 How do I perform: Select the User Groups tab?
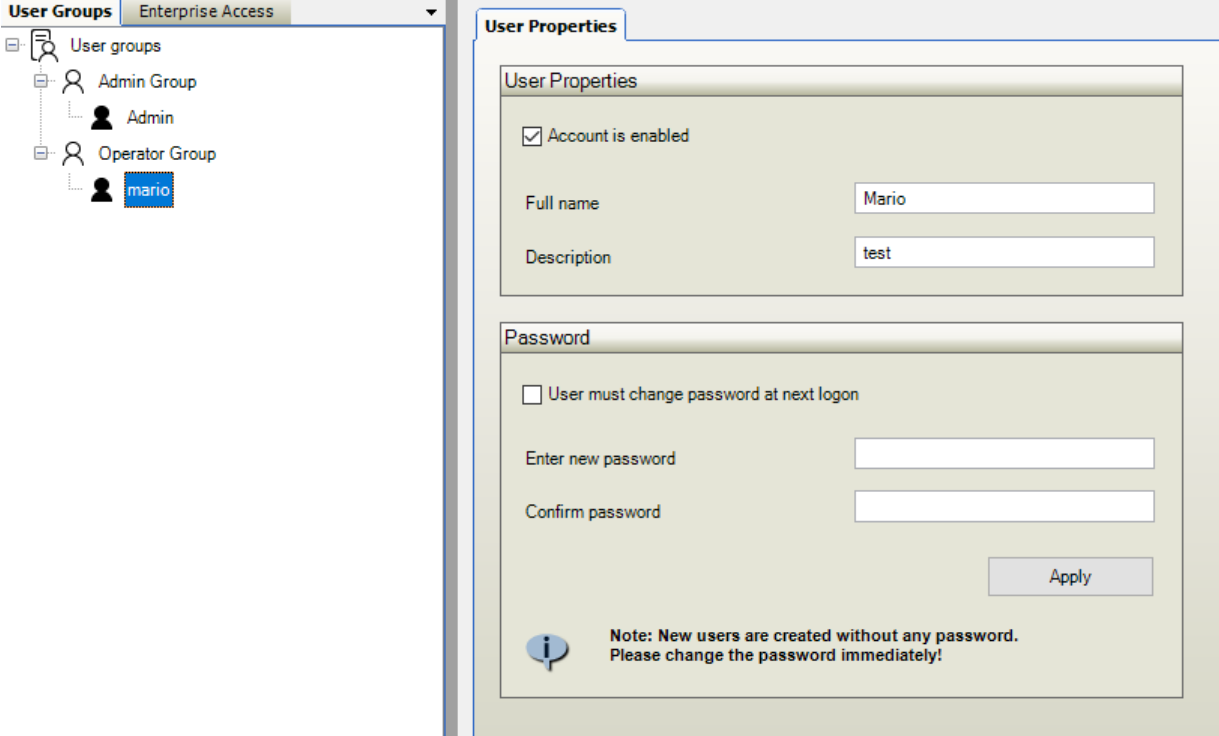pos(60,12)
